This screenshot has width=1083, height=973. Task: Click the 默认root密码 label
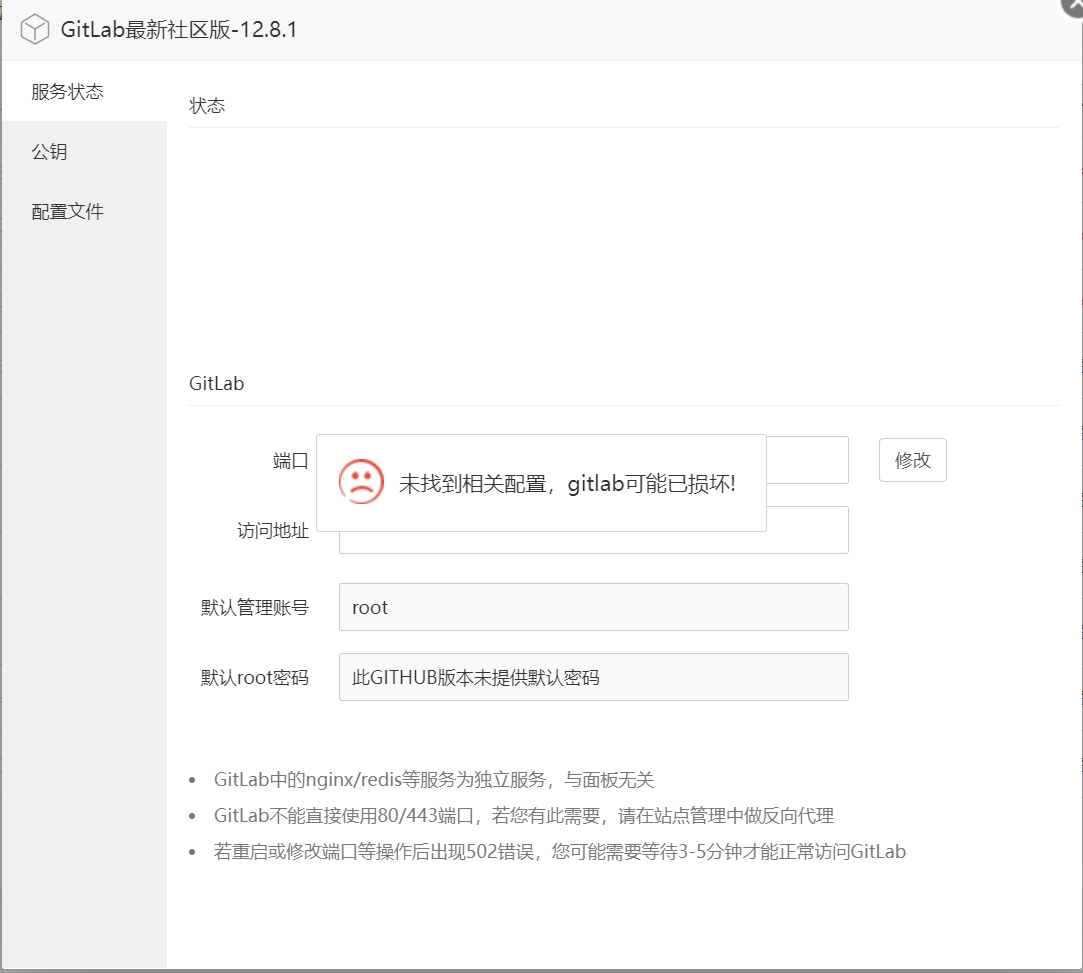pos(254,677)
